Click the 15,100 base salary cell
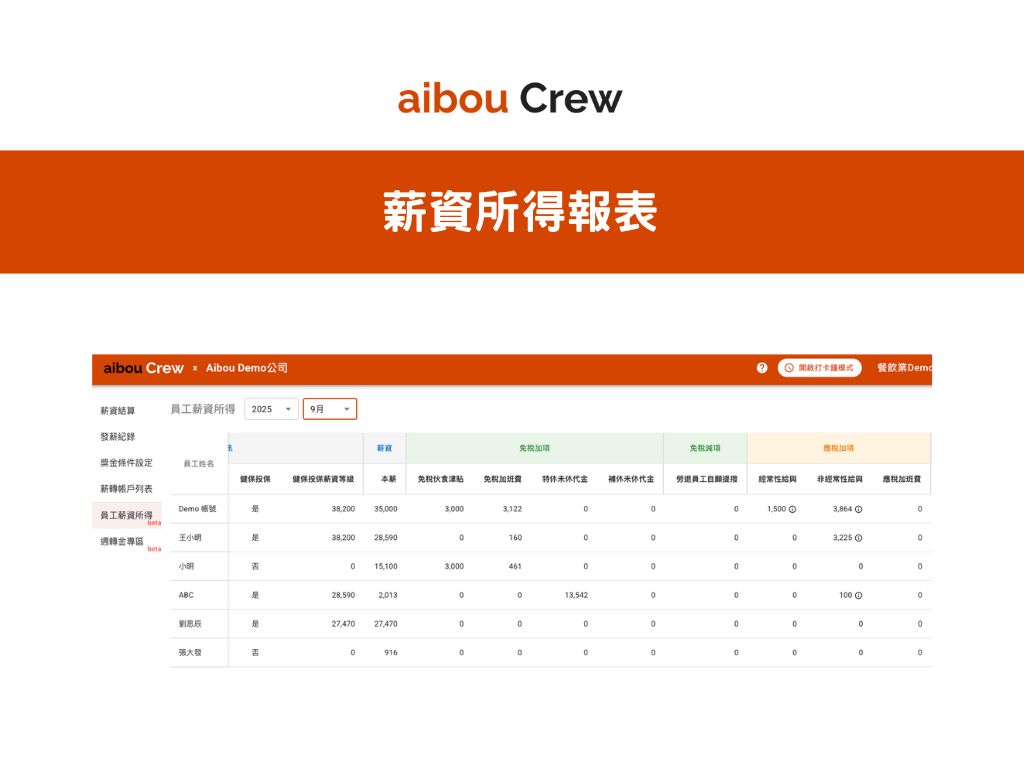Viewport: 1024px width, 768px height. (385, 566)
